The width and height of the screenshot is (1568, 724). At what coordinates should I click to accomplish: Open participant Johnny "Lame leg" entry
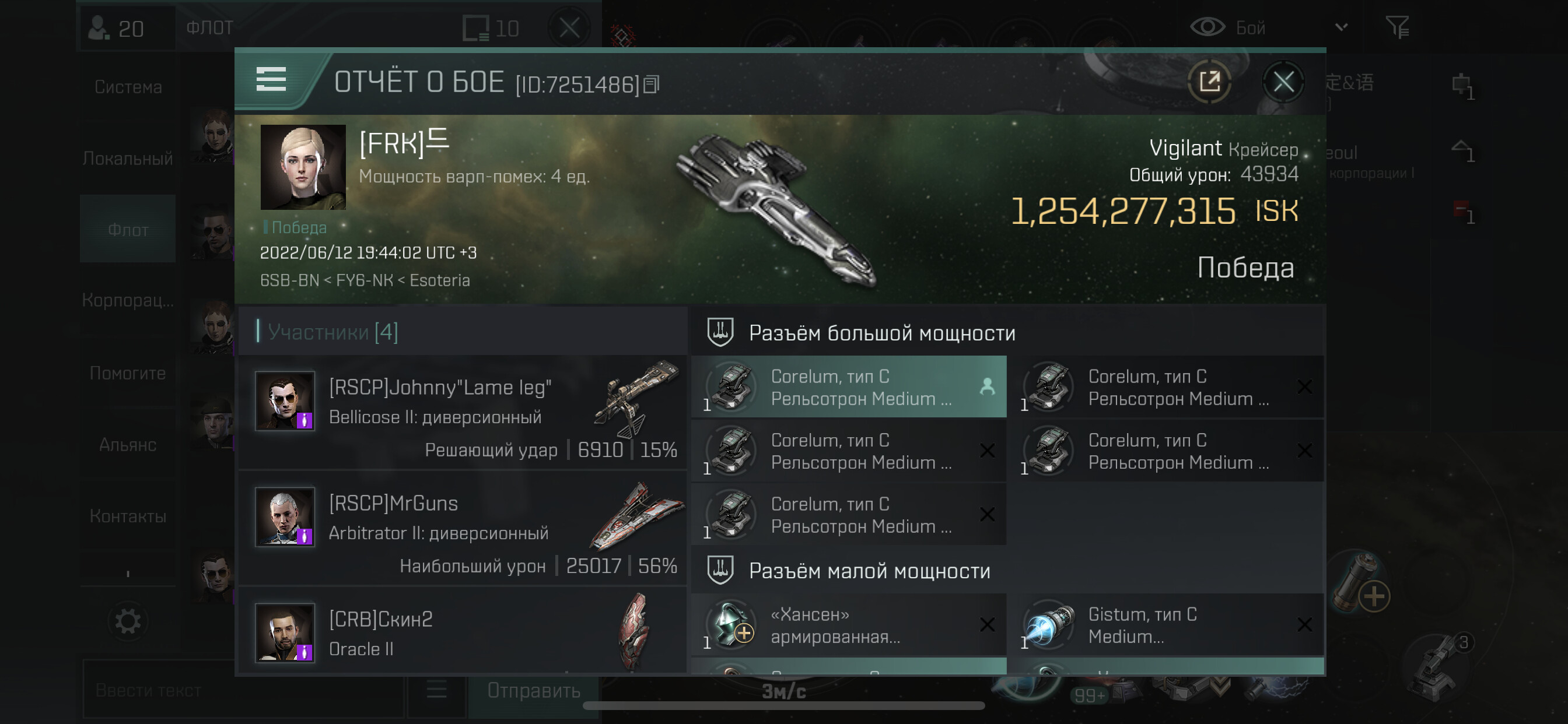point(462,413)
